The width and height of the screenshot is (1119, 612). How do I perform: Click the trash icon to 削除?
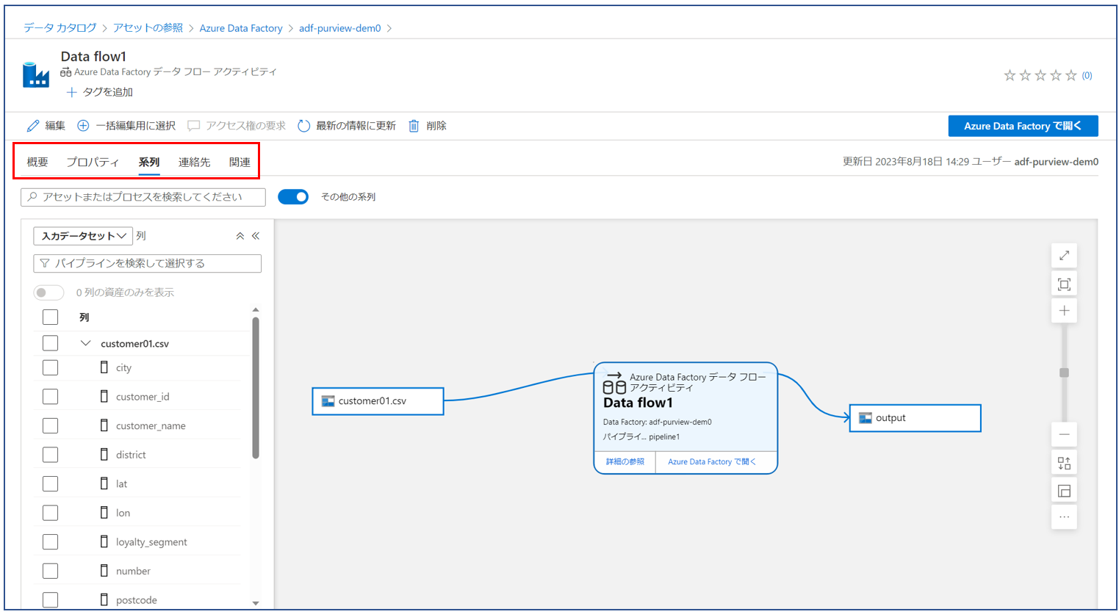(x=414, y=126)
